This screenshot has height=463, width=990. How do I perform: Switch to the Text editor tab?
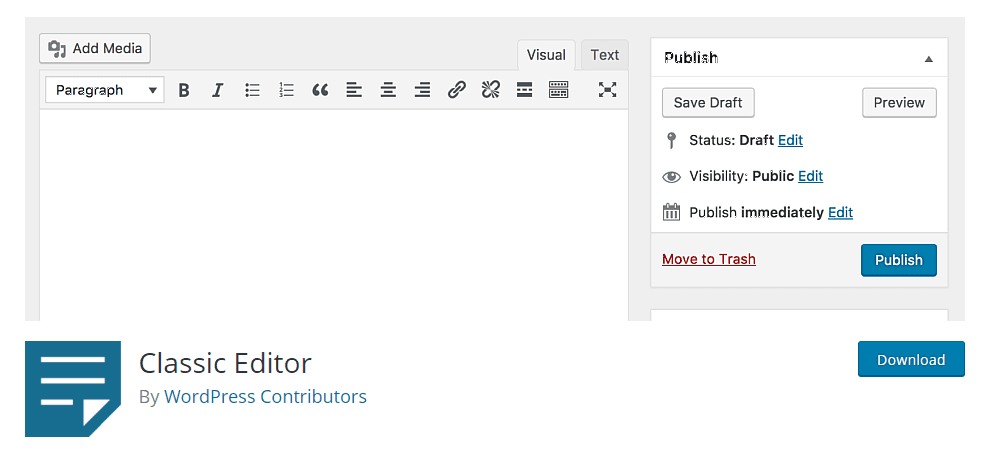click(x=604, y=55)
